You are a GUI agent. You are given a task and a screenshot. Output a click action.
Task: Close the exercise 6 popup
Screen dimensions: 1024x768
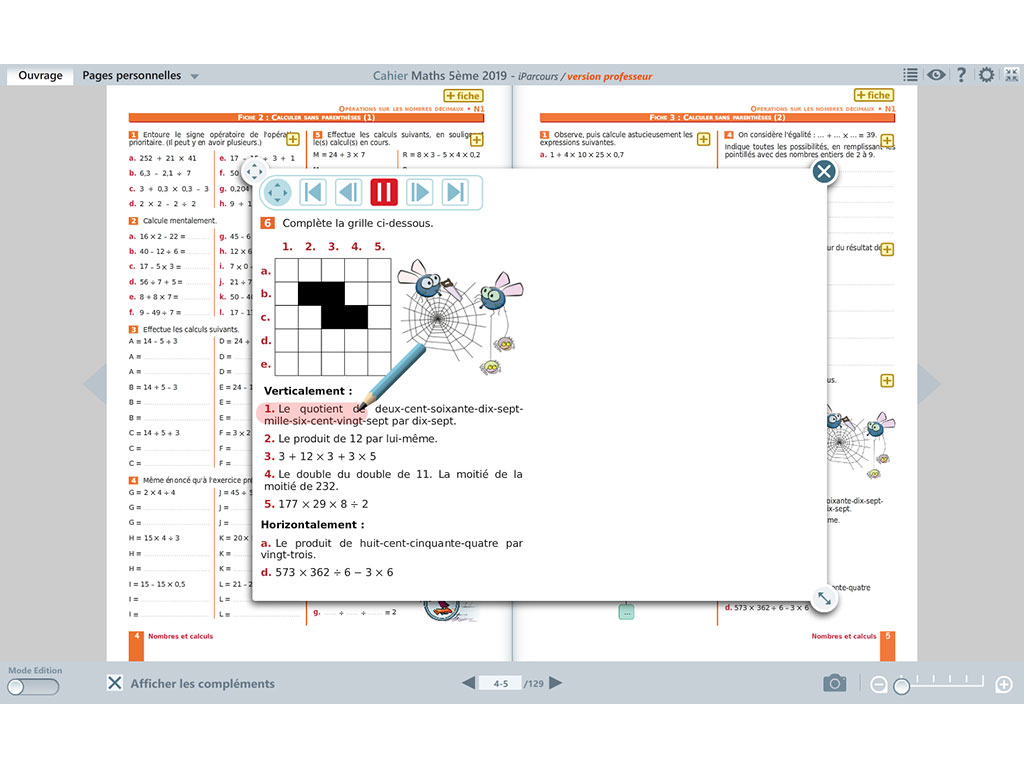823,172
